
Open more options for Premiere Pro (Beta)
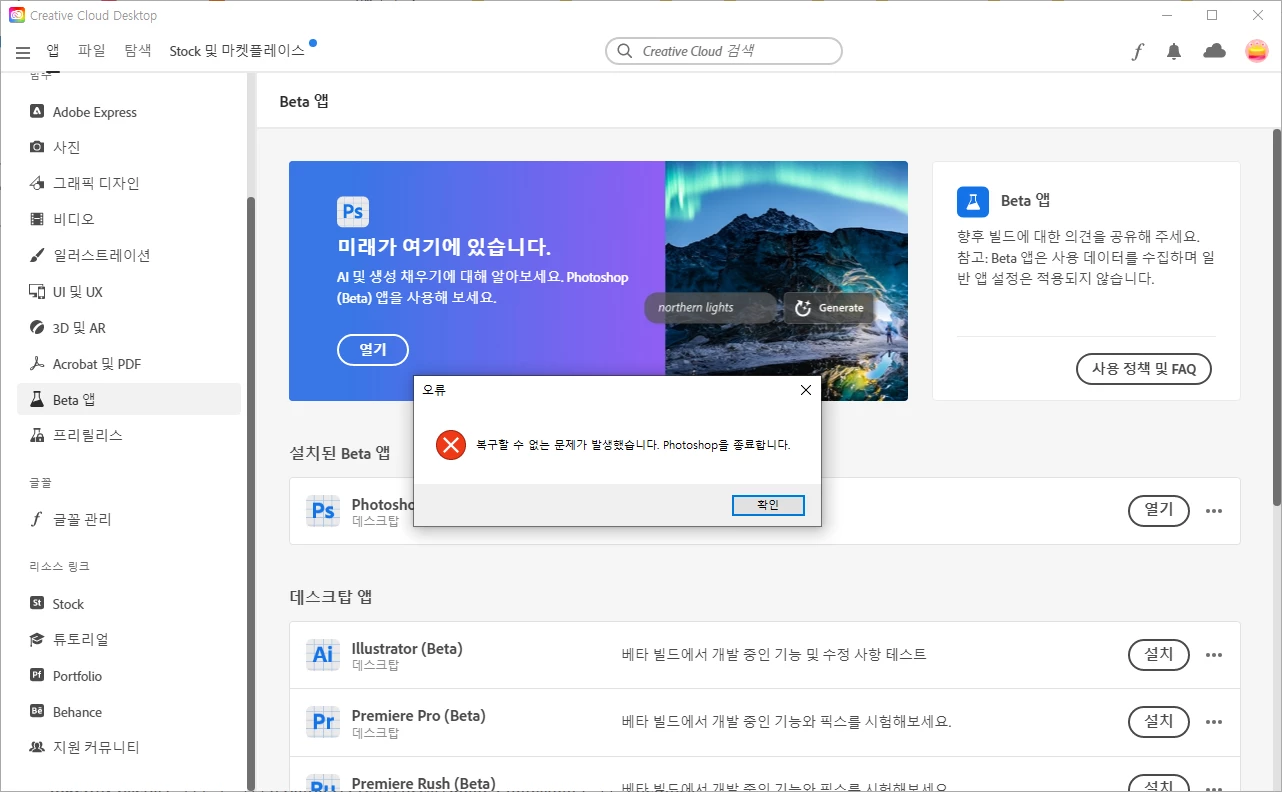(x=1214, y=722)
